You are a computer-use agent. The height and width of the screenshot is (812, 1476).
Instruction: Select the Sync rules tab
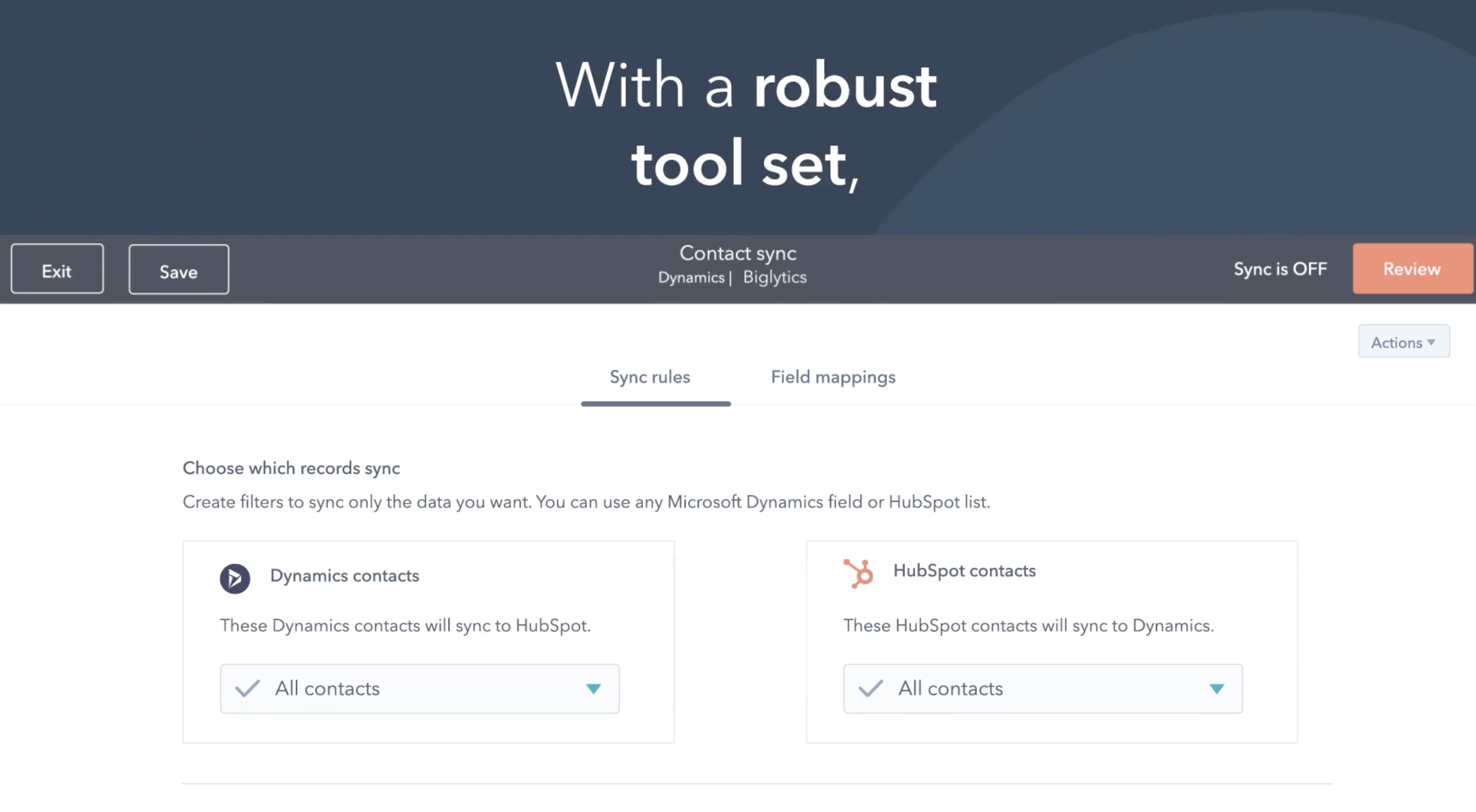[650, 377]
